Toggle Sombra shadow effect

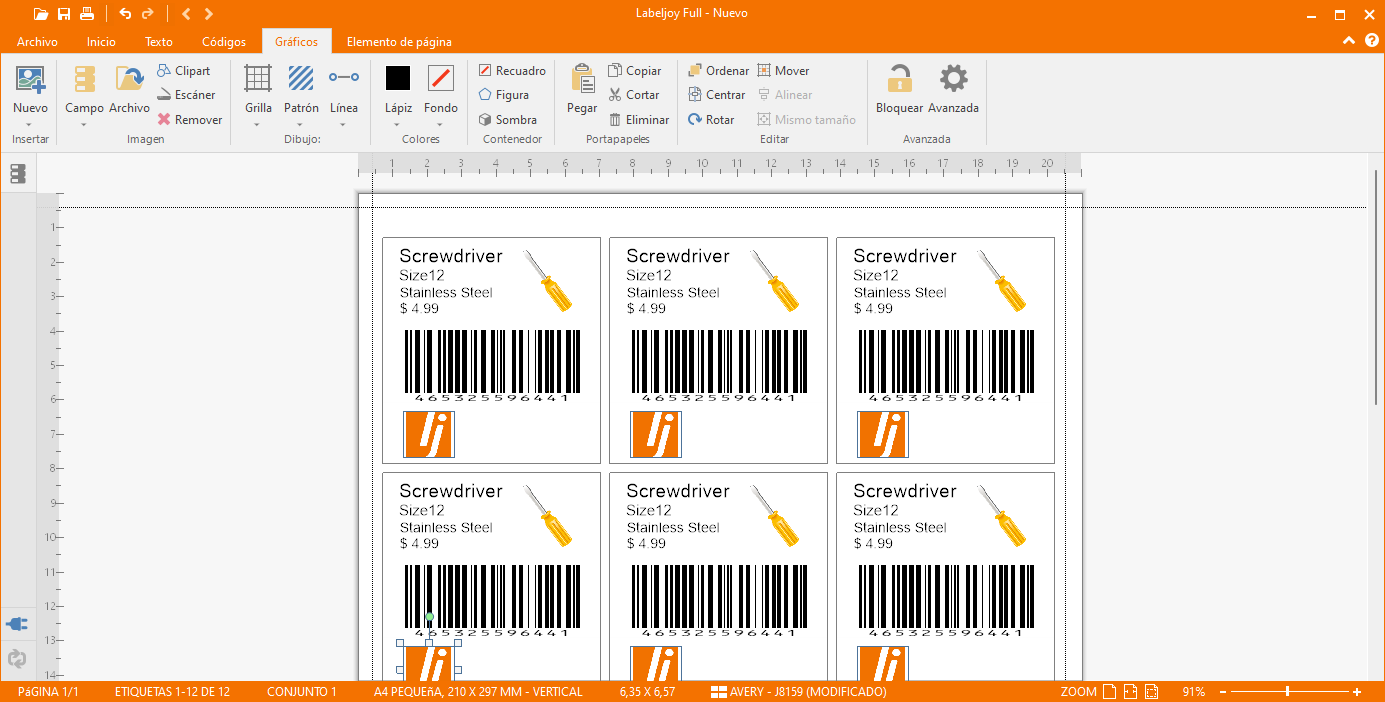tap(507, 119)
